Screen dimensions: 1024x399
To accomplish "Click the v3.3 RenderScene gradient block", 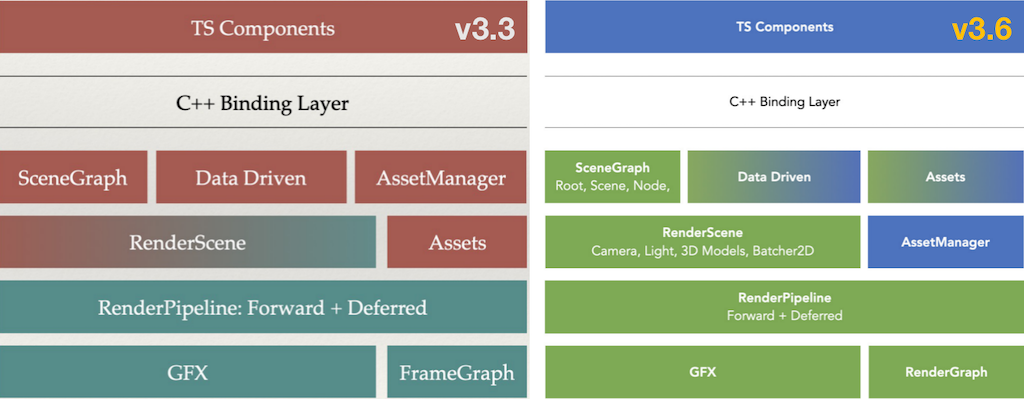I will (187, 242).
